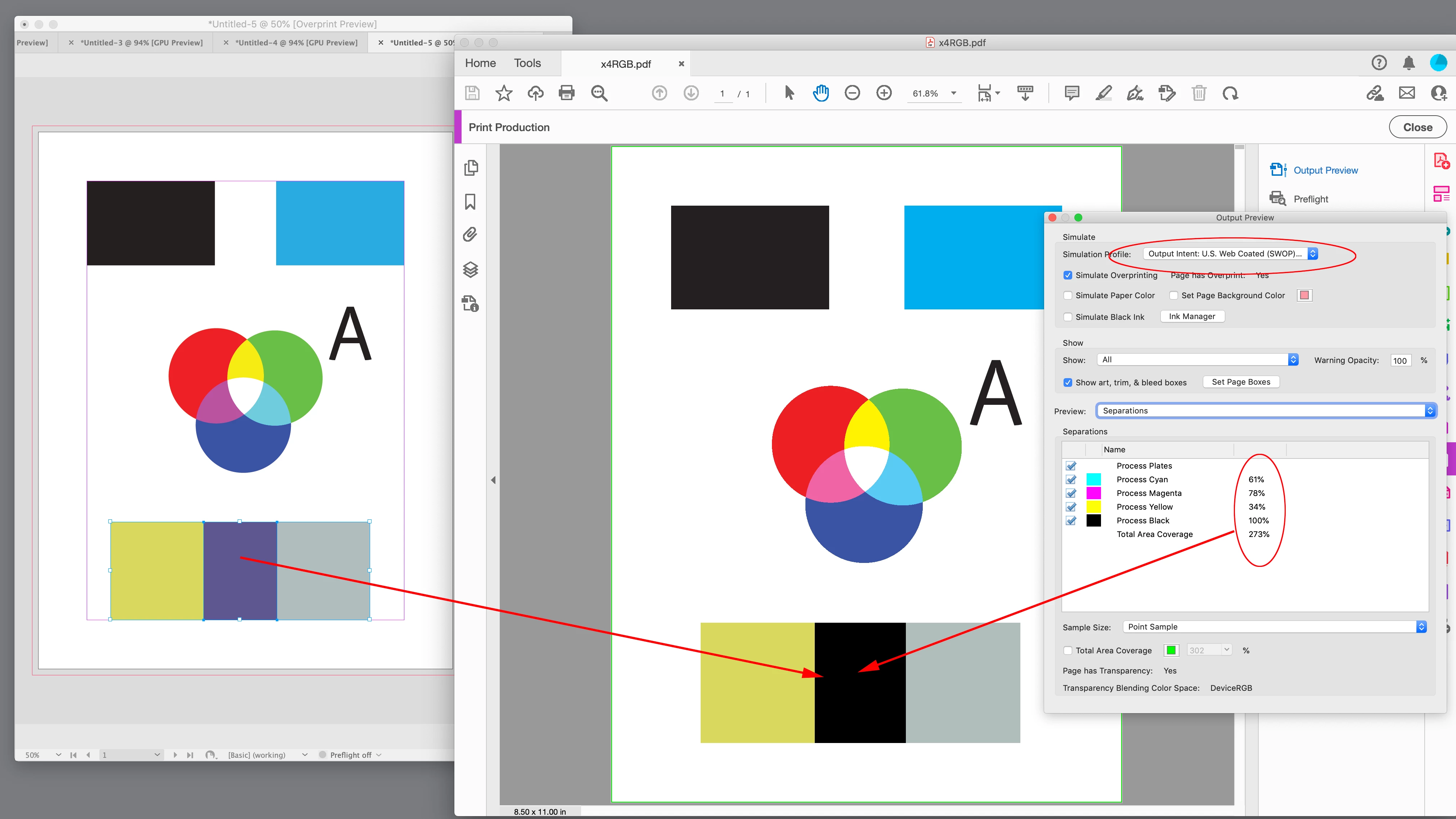Switch to the Tools tab
Image resolution: width=1456 pixels, height=819 pixels.
[x=527, y=63]
